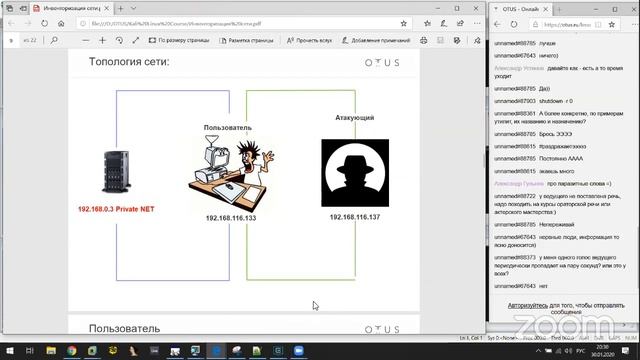Go forward in the PDF browser window

tap(28, 24)
